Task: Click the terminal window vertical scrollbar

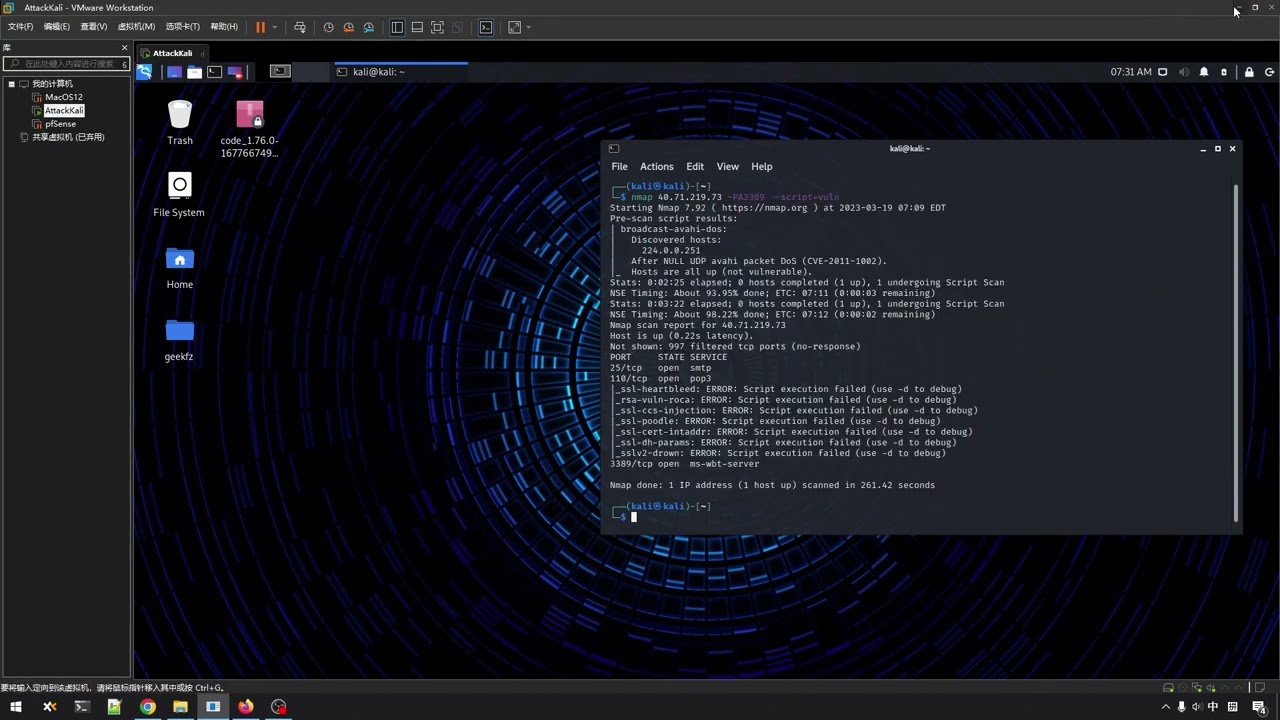Action: click(1237, 352)
